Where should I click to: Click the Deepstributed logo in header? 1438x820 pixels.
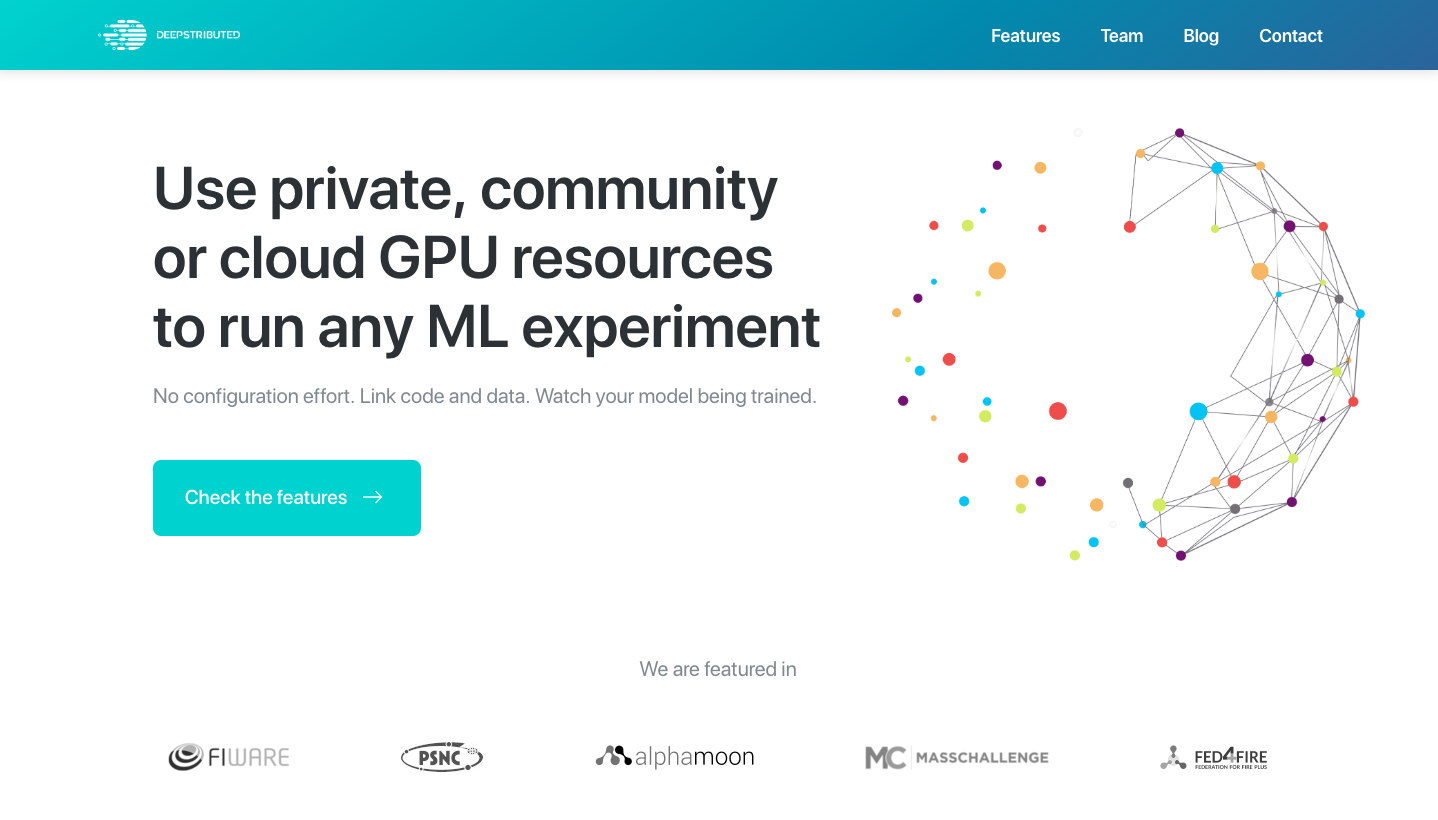pyautogui.click(x=169, y=35)
